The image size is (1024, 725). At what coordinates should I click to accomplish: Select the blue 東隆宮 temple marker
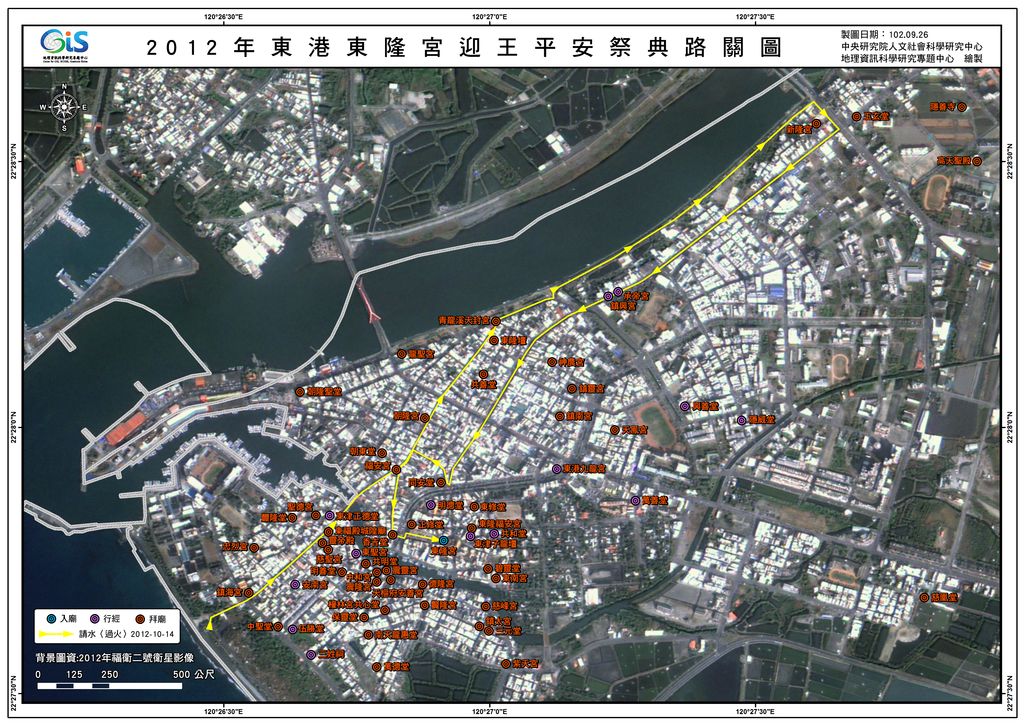pyautogui.click(x=444, y=540)
